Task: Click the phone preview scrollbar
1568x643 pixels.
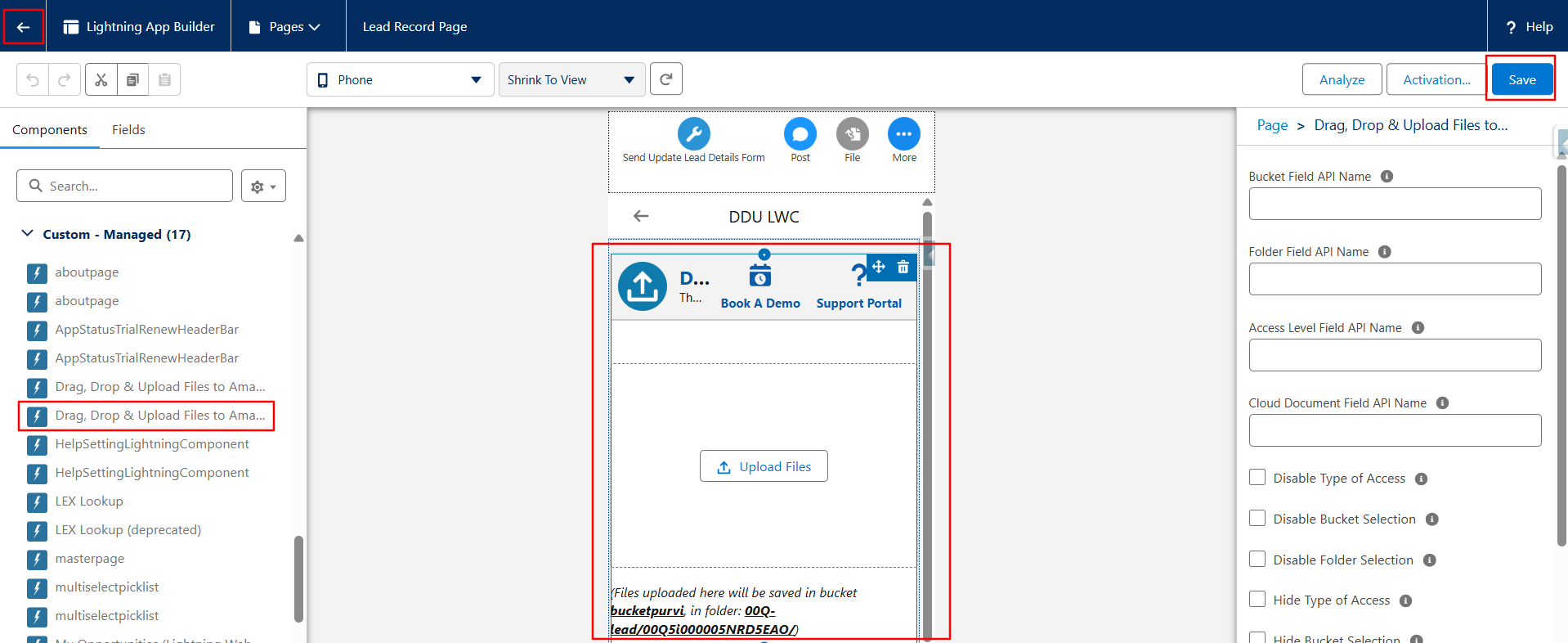Action: 927,425
